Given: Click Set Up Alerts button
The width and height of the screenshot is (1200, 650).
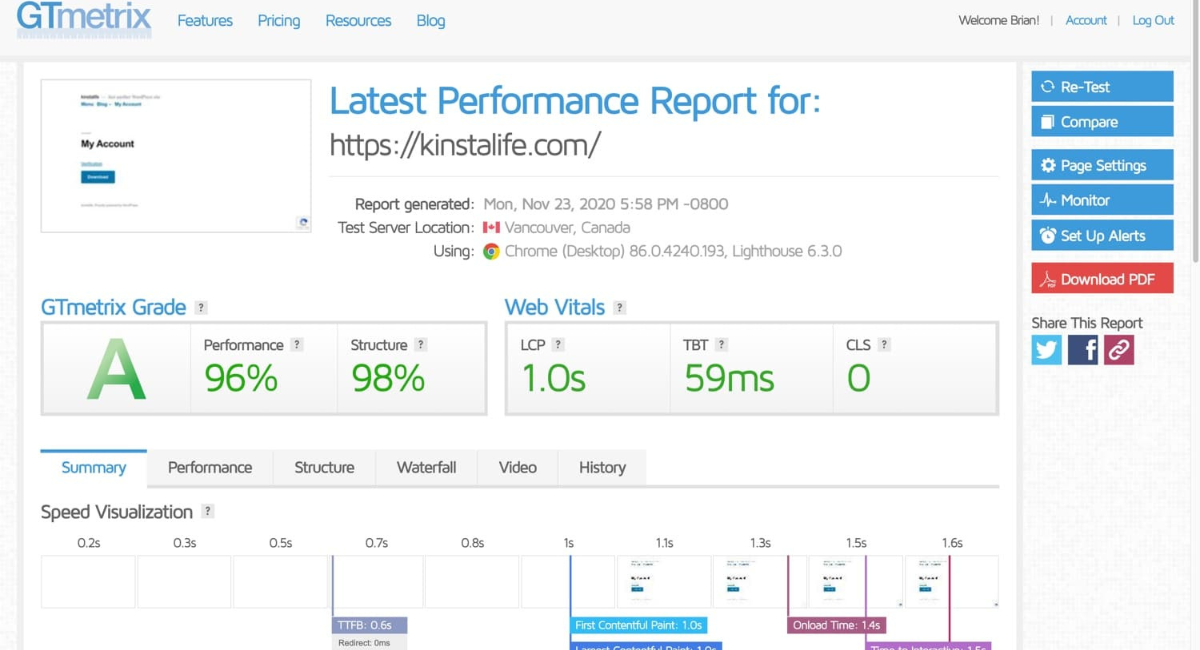Looking at the screenshot, I should [x=1102, y=236].
